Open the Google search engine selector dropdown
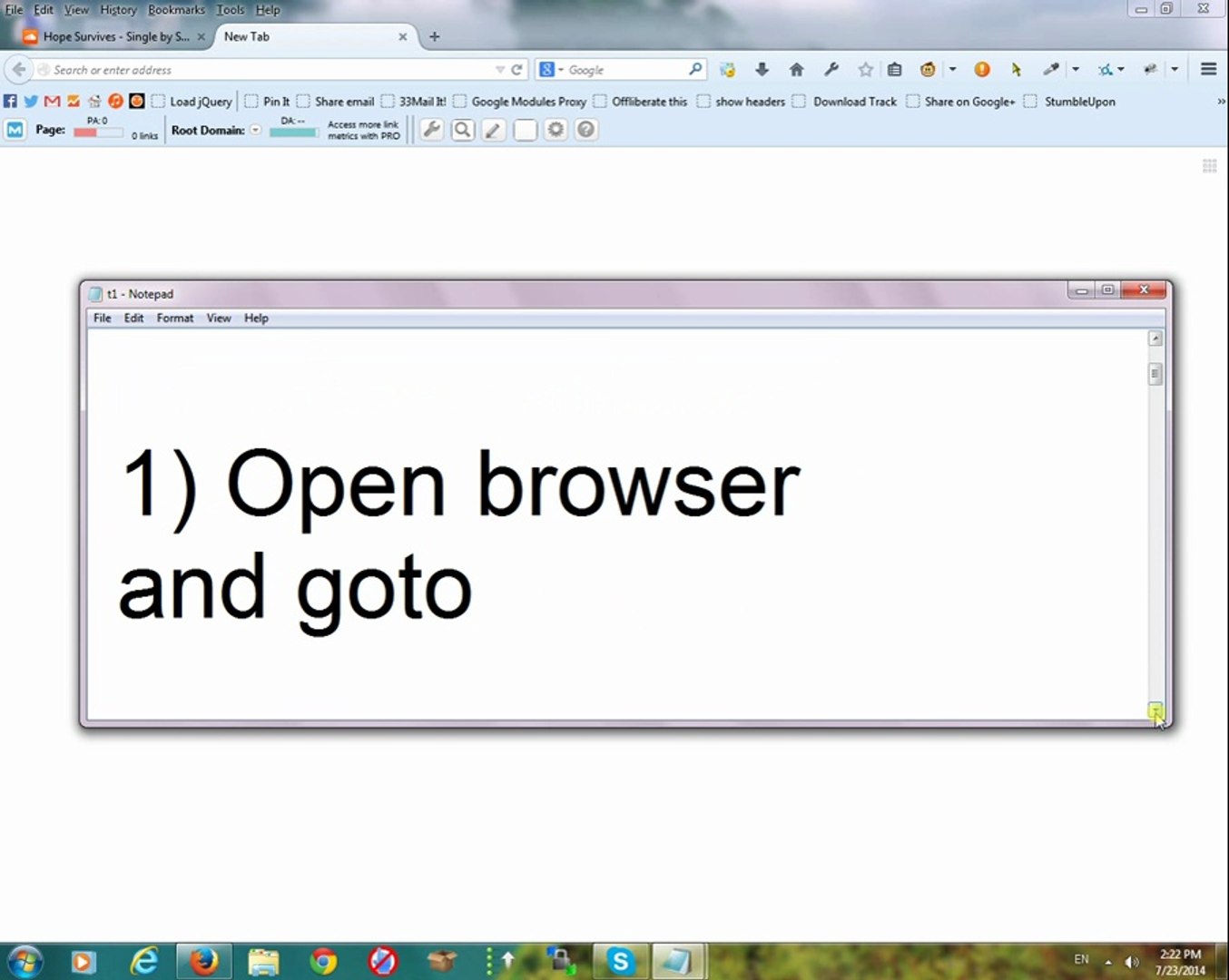The image size is (1229, 980). (552, 70)
